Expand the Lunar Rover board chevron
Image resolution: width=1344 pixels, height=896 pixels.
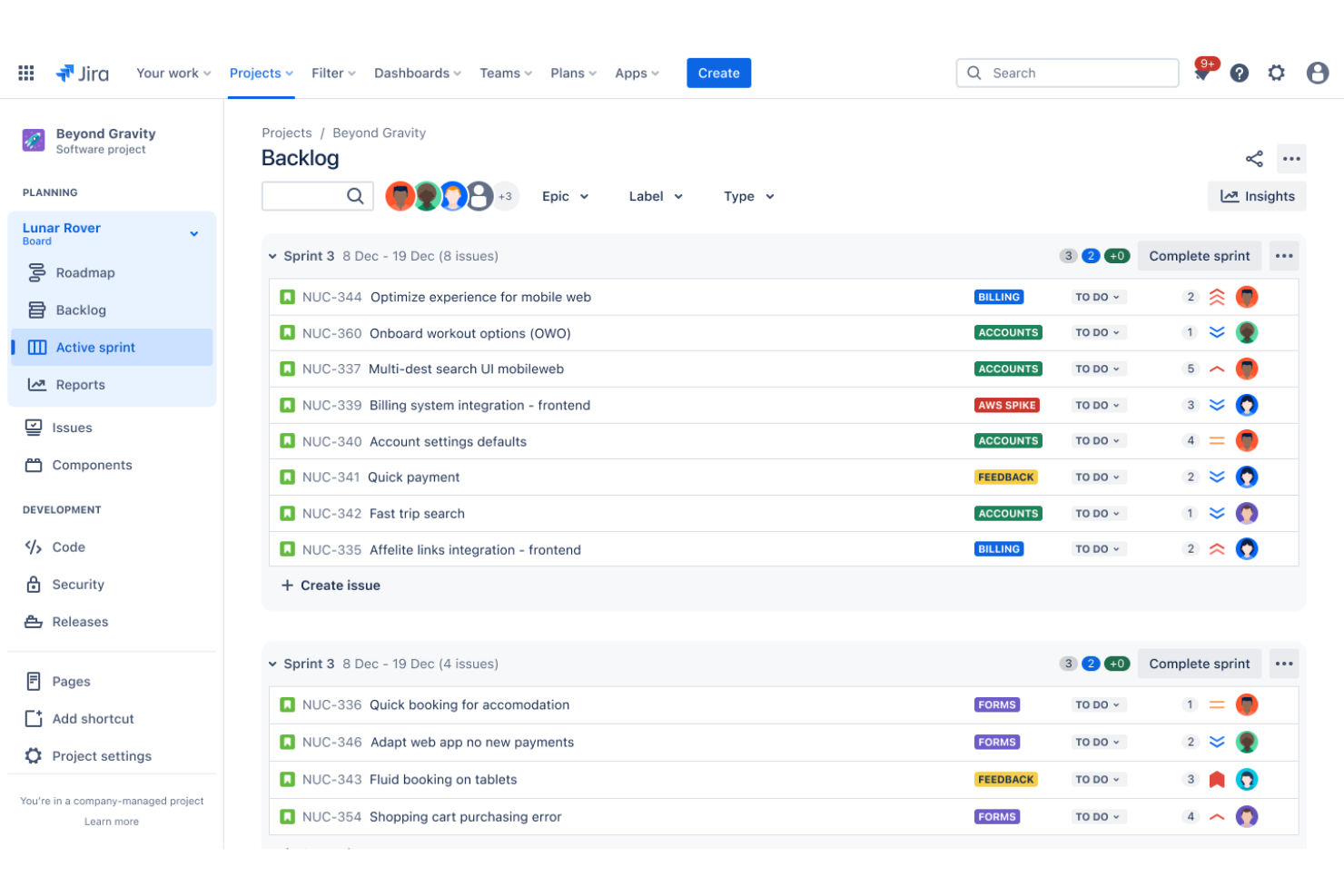point(193,234)
